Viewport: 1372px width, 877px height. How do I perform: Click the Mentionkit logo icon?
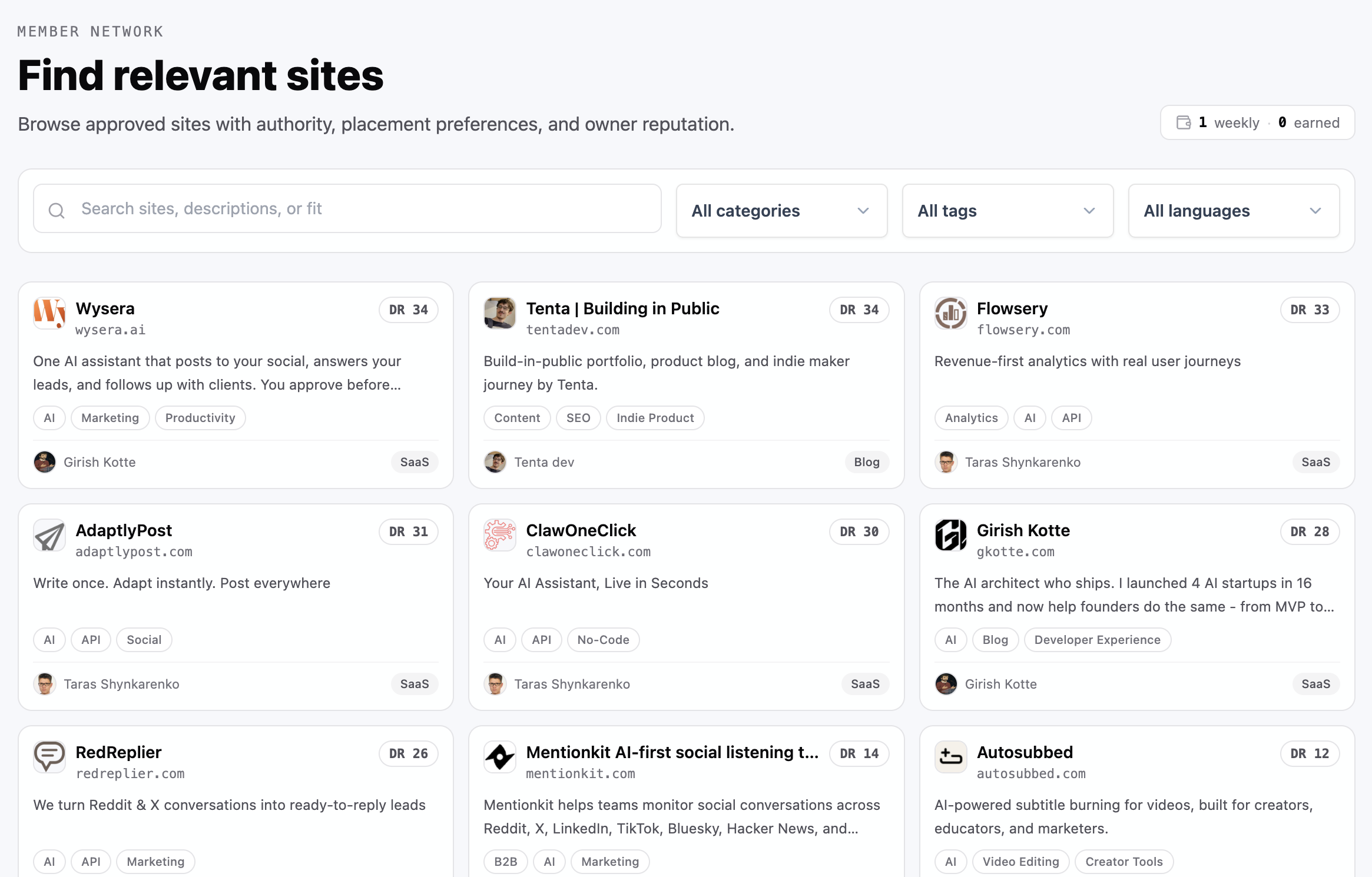500,757
